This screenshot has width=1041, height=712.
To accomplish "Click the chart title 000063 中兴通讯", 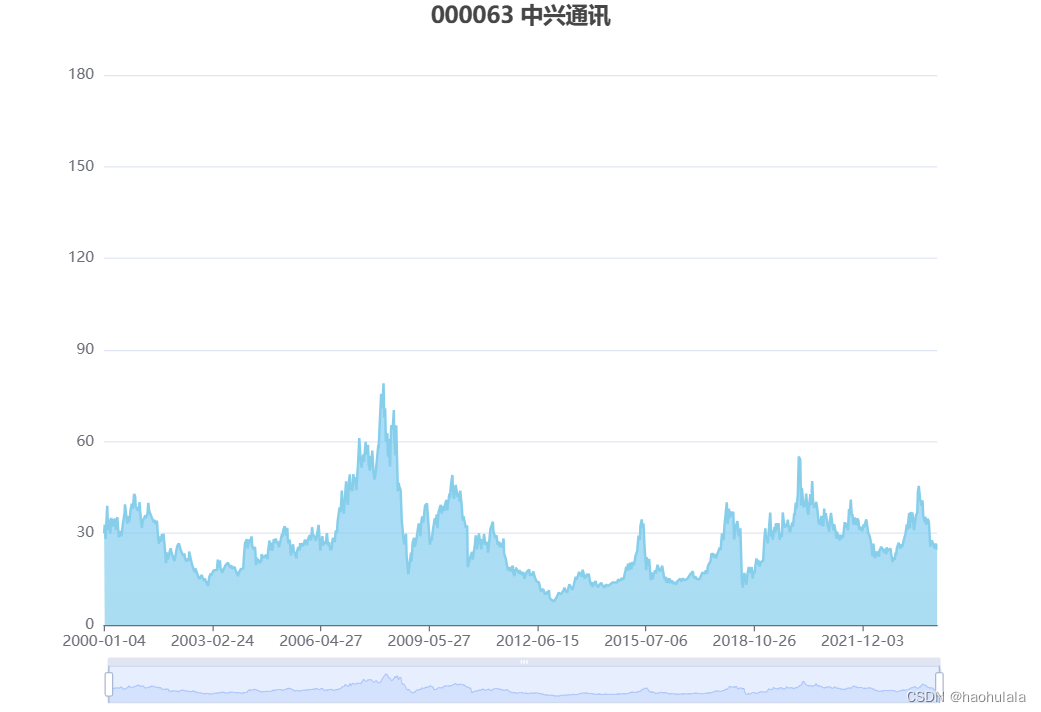I will 520,15.
